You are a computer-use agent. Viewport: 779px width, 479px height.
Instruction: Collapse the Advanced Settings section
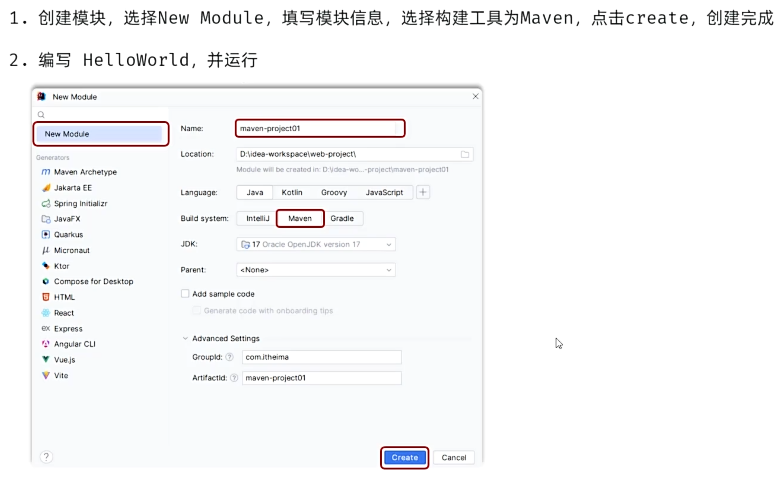185,338
